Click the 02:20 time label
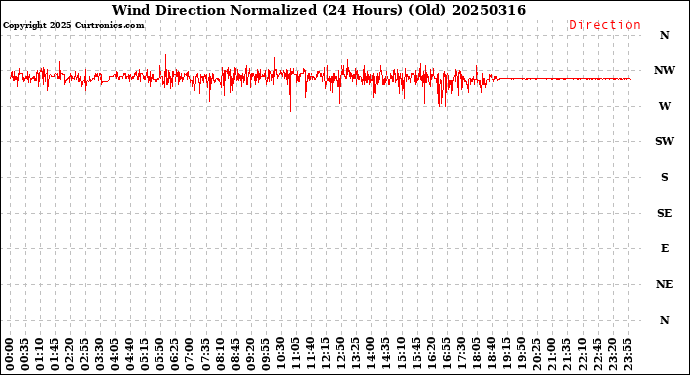 tap(70, 354)
